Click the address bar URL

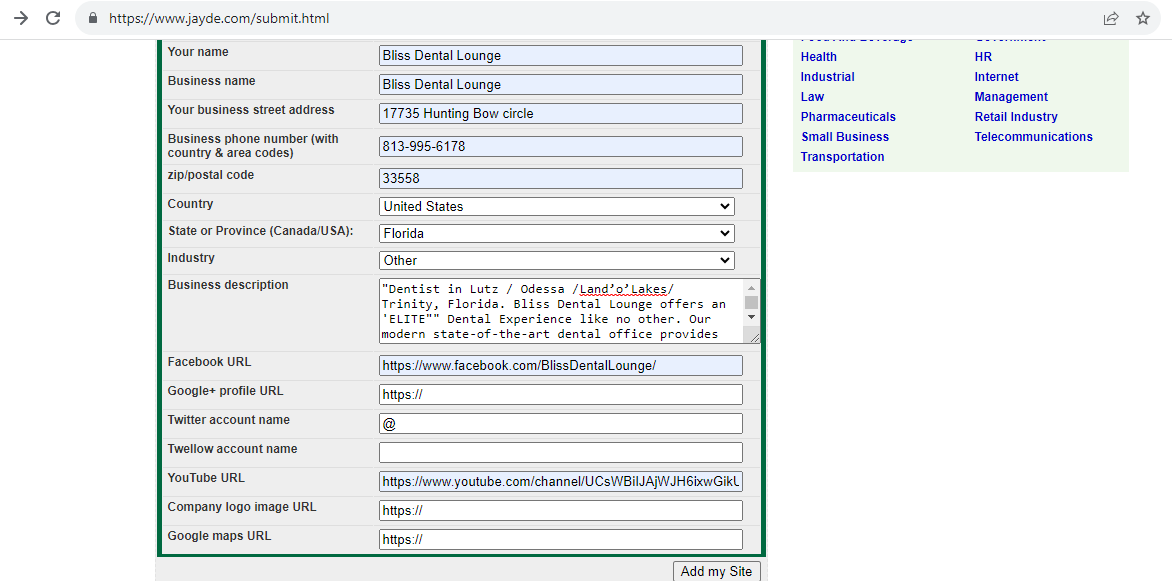[x=219, y=19]
